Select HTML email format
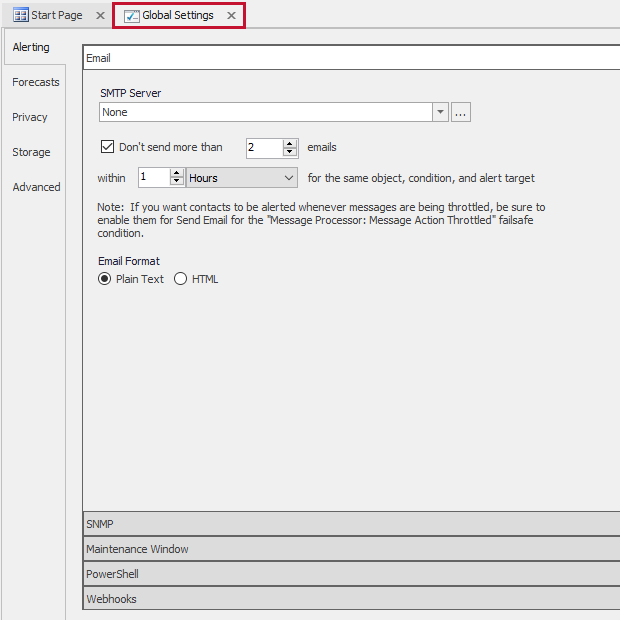620x620 pixels. tap(180, 279)
